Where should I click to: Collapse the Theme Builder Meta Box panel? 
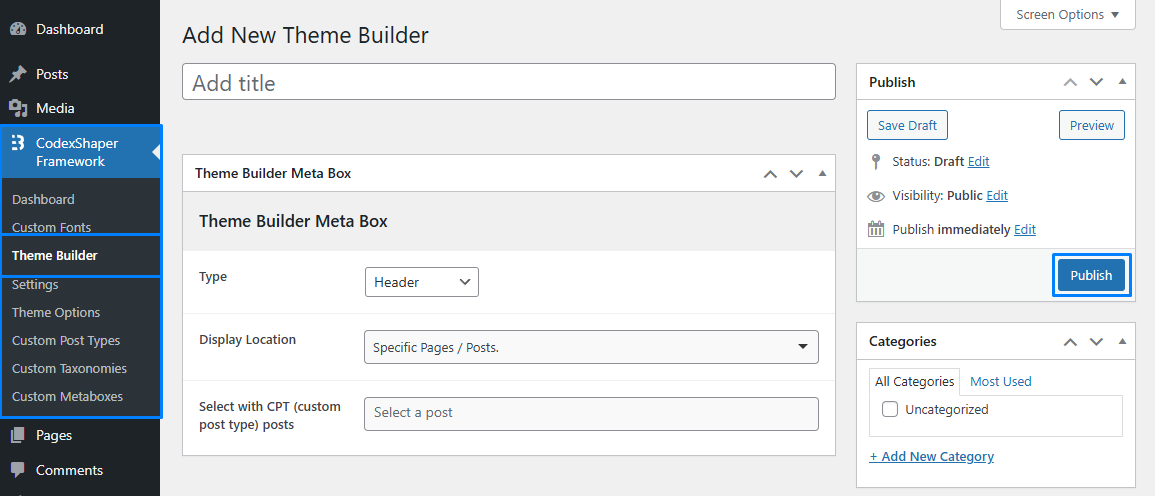pyautogui.click(x=823, y=174)
